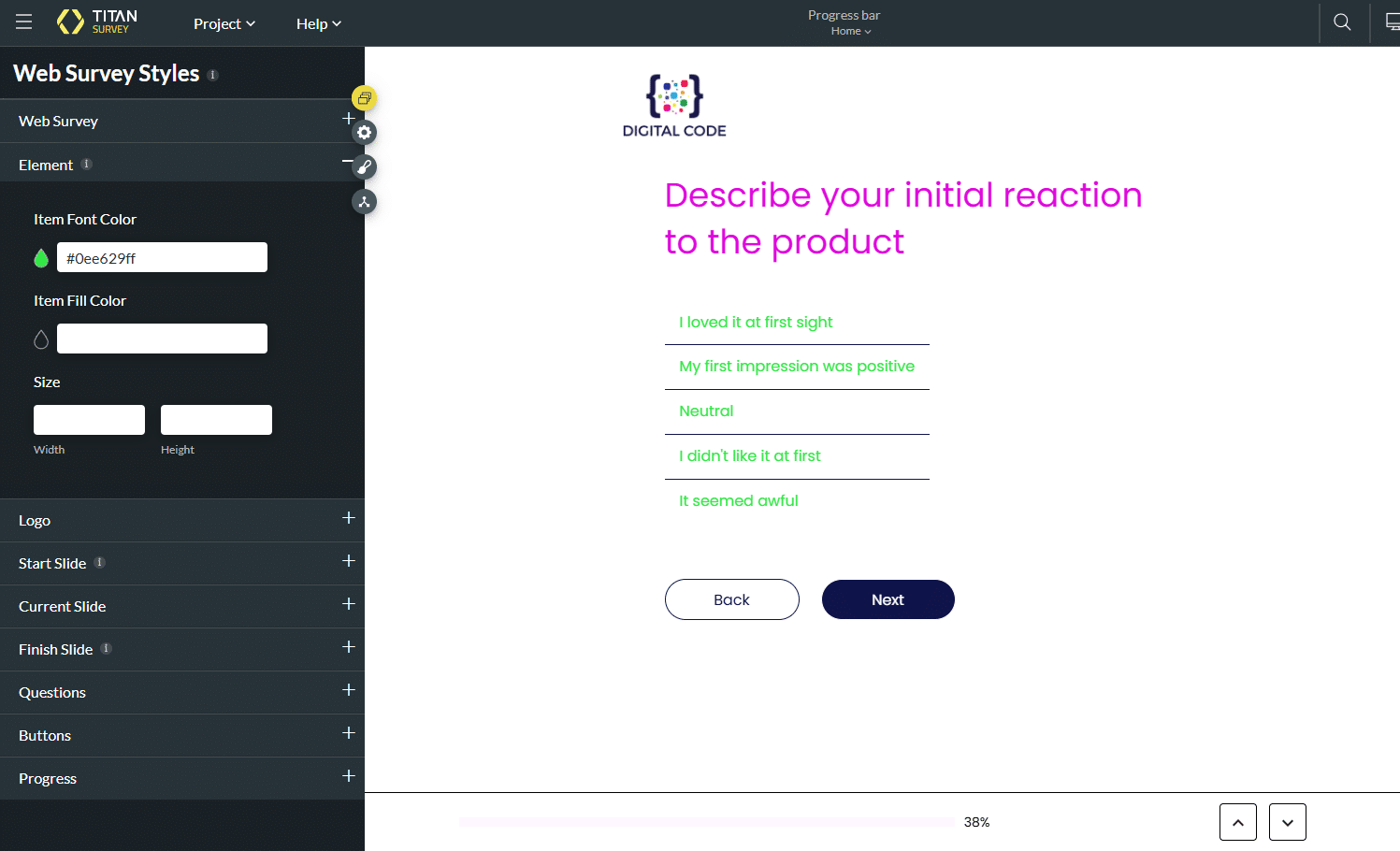Viewport: 1400px width, 851px height.
Task: Go to next slide with down arrow
Action: pyautogui.click(x=1287, y=822)
